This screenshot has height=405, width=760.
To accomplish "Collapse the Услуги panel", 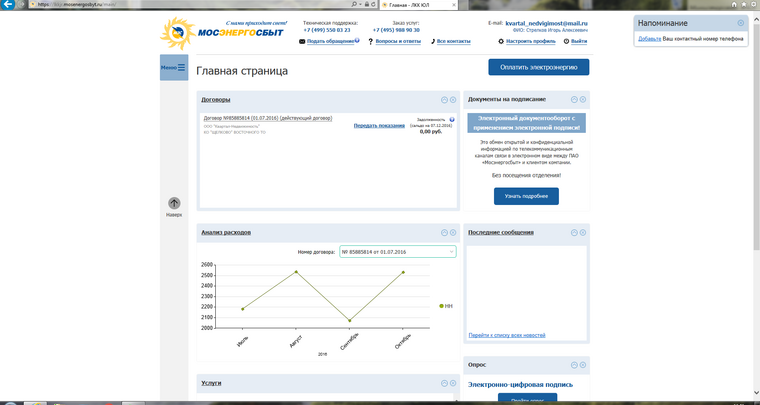I will (x=444, y=383).
